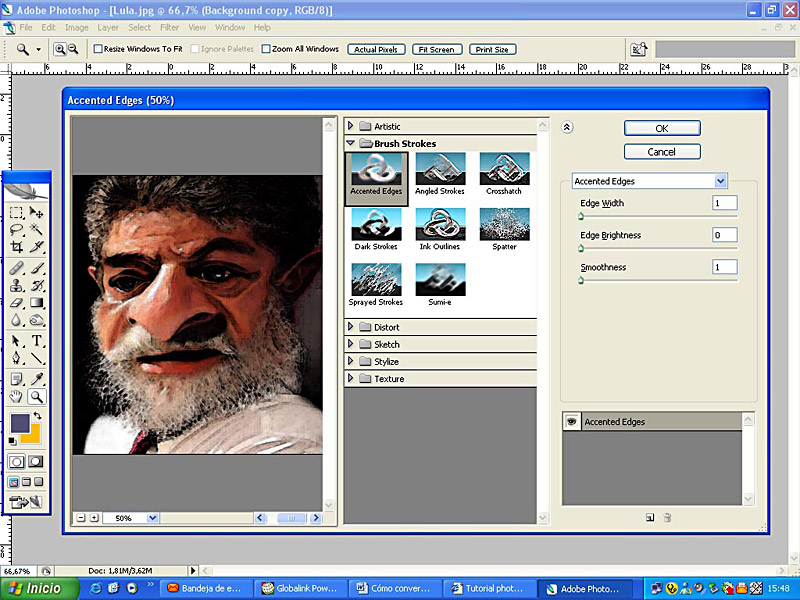
Task: Select the Crop tool in toolbox
Action: [17, 246]
